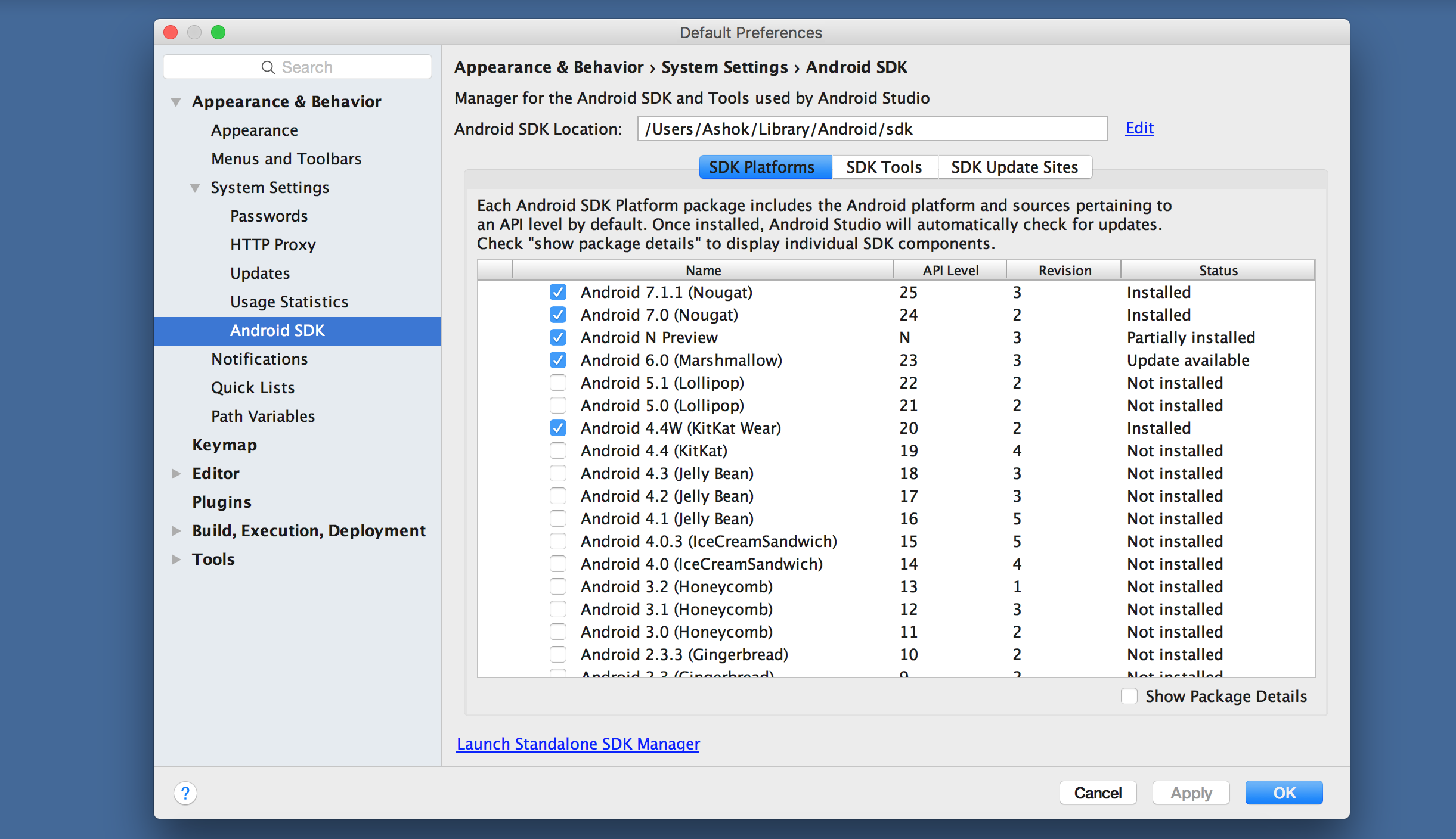Open Plugins settings
The image size is (1456, 839).
pos(222,502)
